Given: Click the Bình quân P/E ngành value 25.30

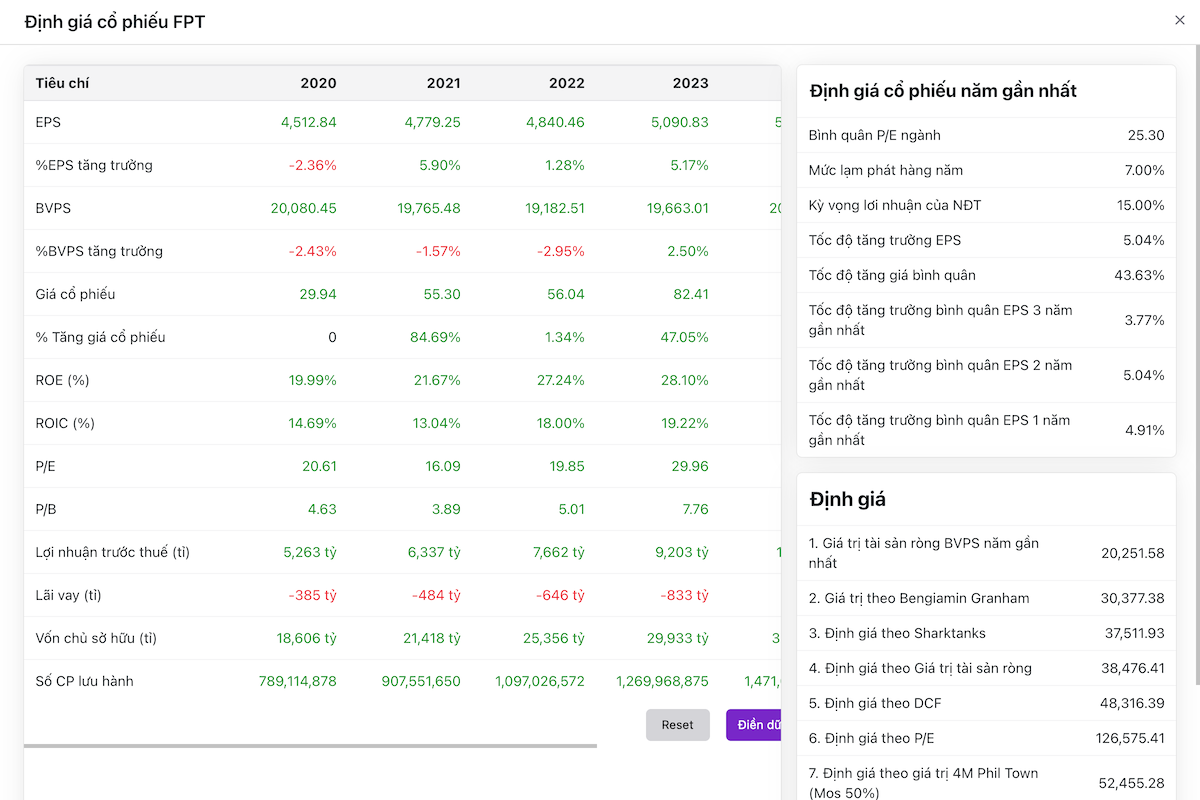Looking at the screenshot, I should coord(1145,135).
